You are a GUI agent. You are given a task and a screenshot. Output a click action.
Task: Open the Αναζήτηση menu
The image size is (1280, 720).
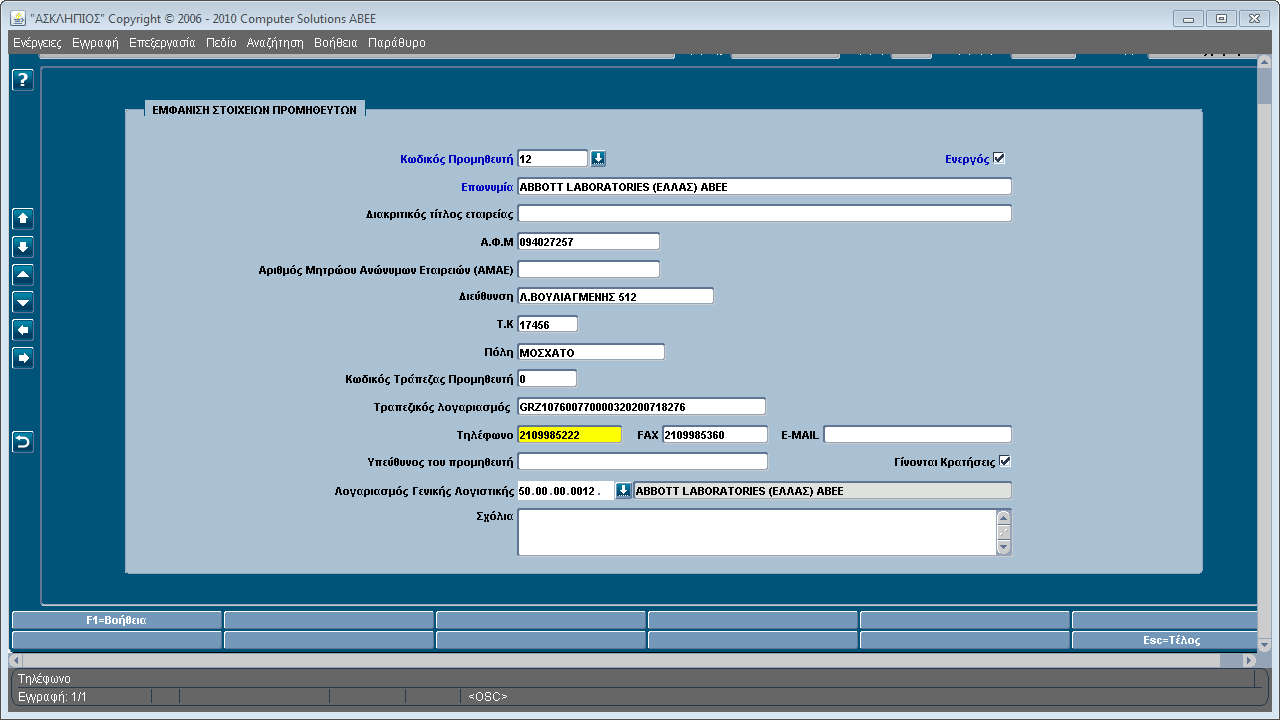click(x=275, y=43)
